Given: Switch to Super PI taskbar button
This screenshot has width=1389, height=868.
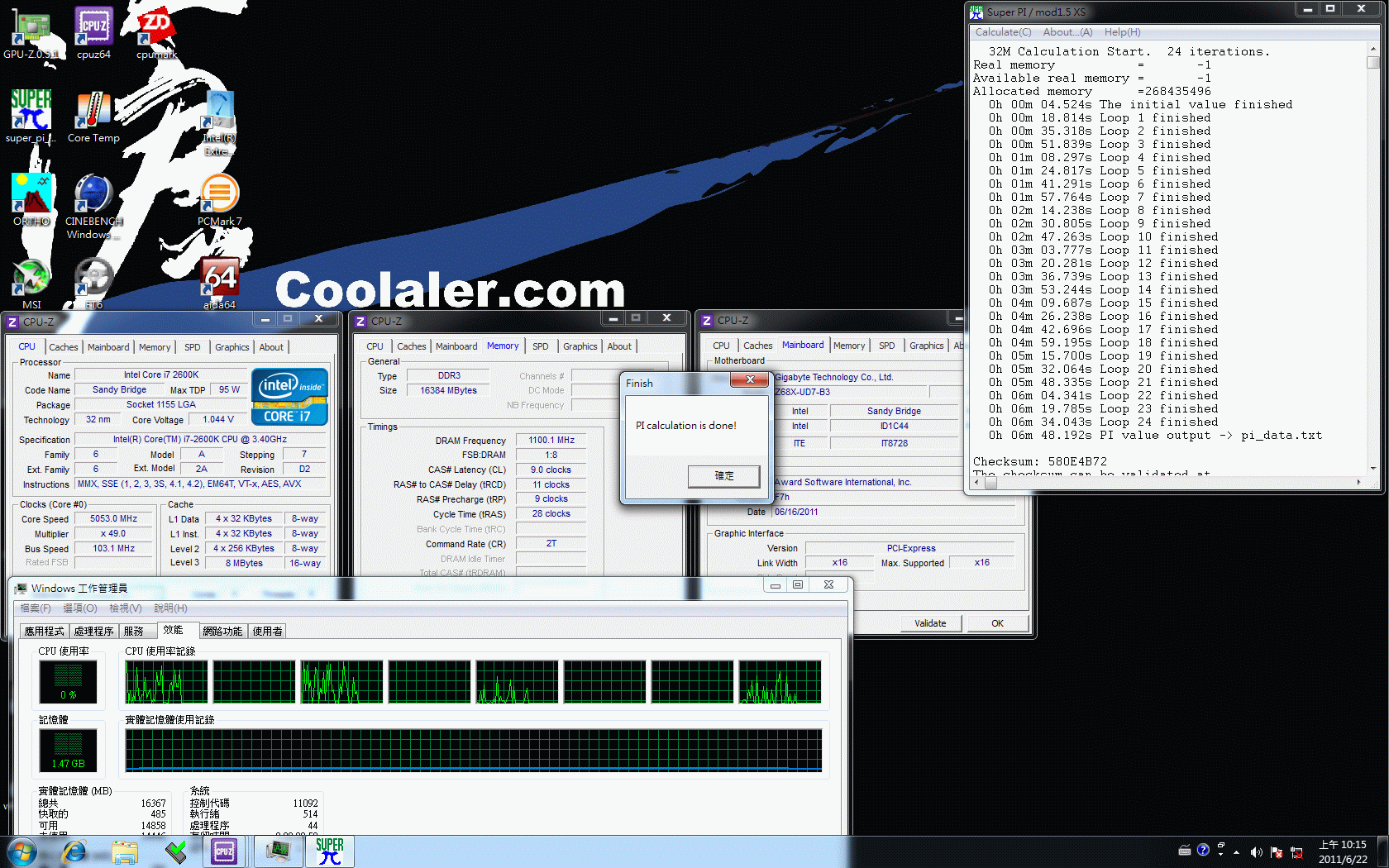Looking at the screenshot, I should tap(330, 851).
